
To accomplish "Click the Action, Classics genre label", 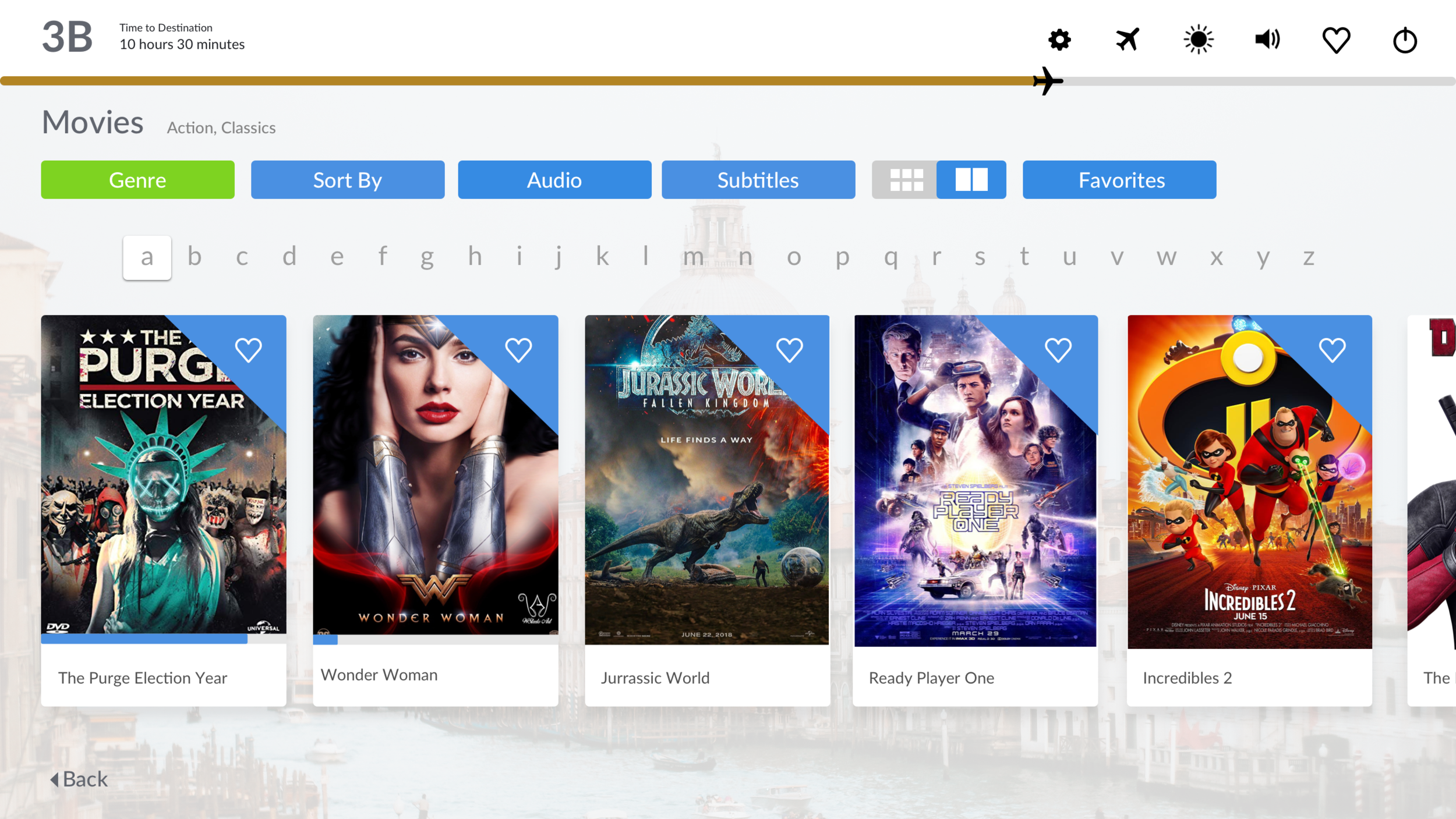I will (x=221, y=127).
